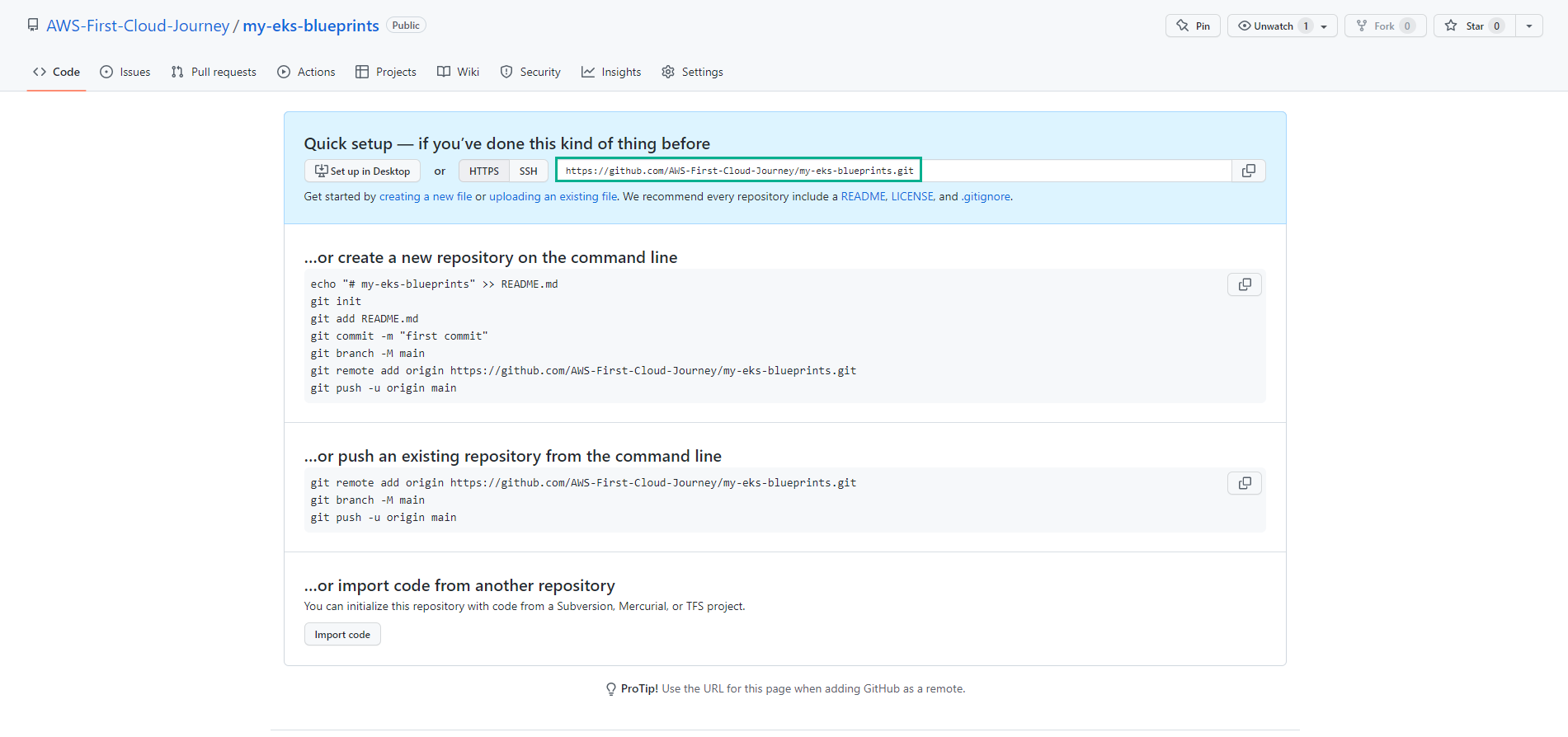The width and height of the screenshot is (1568, 737).
Task: Go to Pull requests tab
Action: [214, 72]
